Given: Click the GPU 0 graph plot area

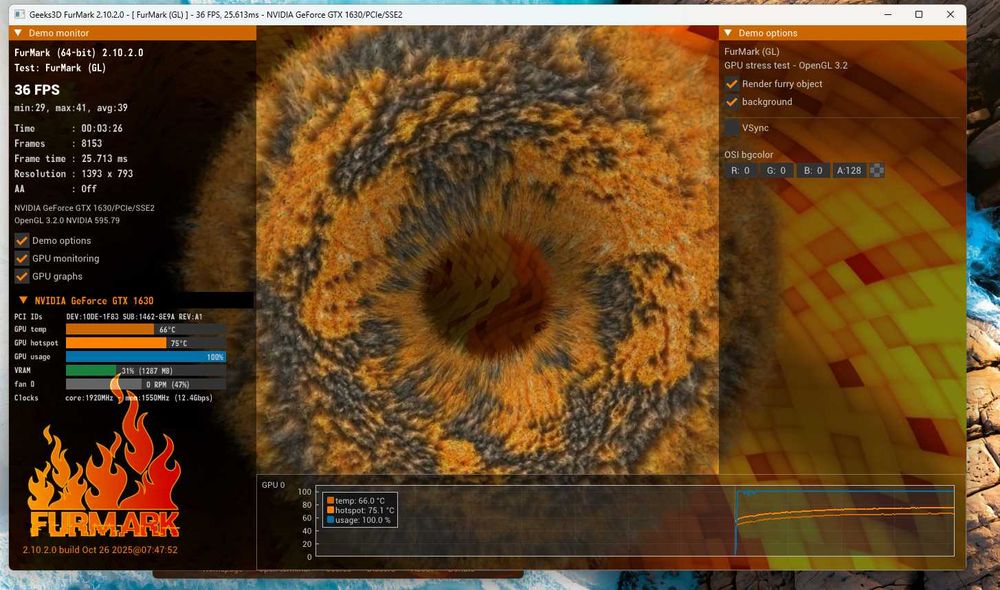Looking at the screenshot, I should pos(635,521).
